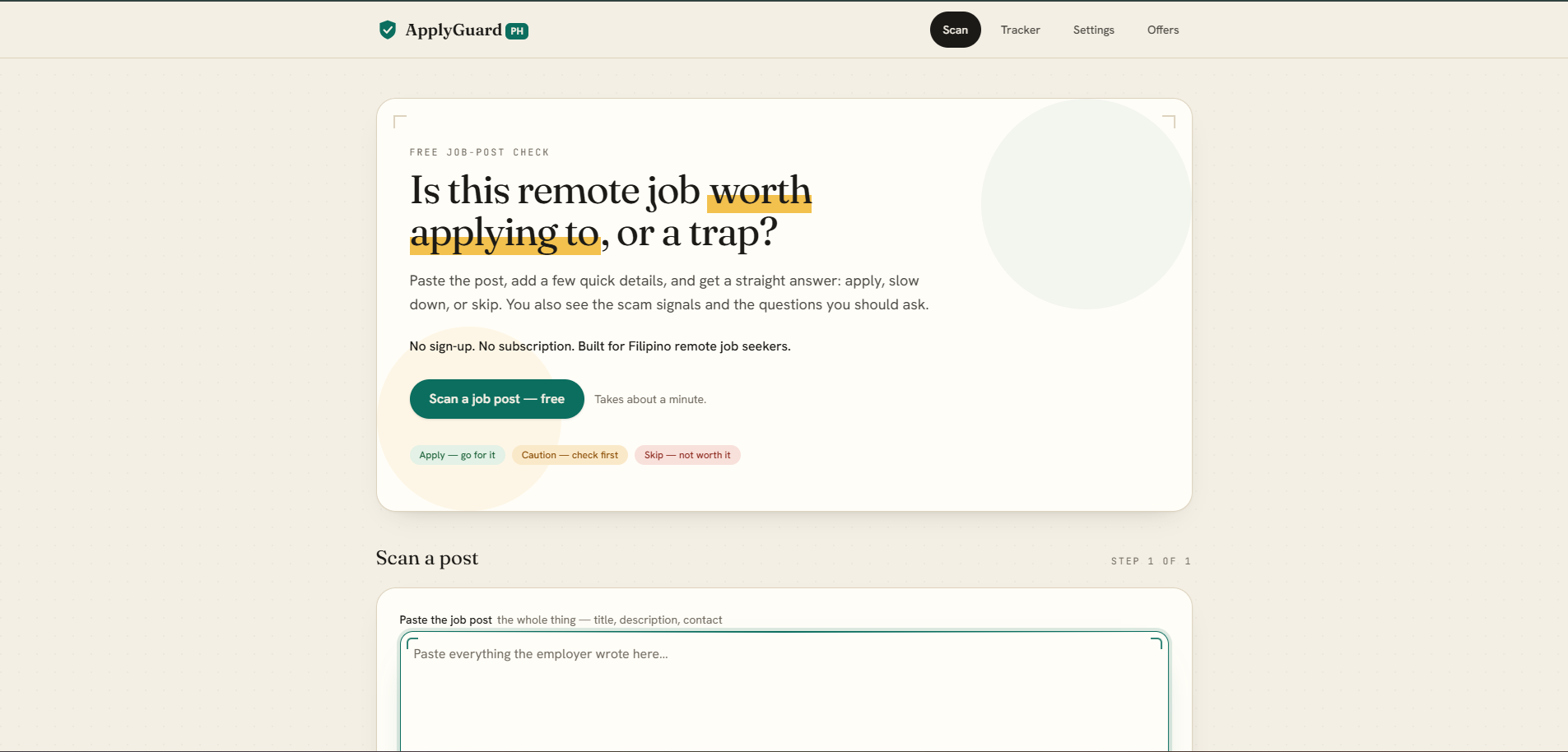
Task: Click the ApplyGuard shield logo icon
Action: pyautogui.click(x=387, y=30)
